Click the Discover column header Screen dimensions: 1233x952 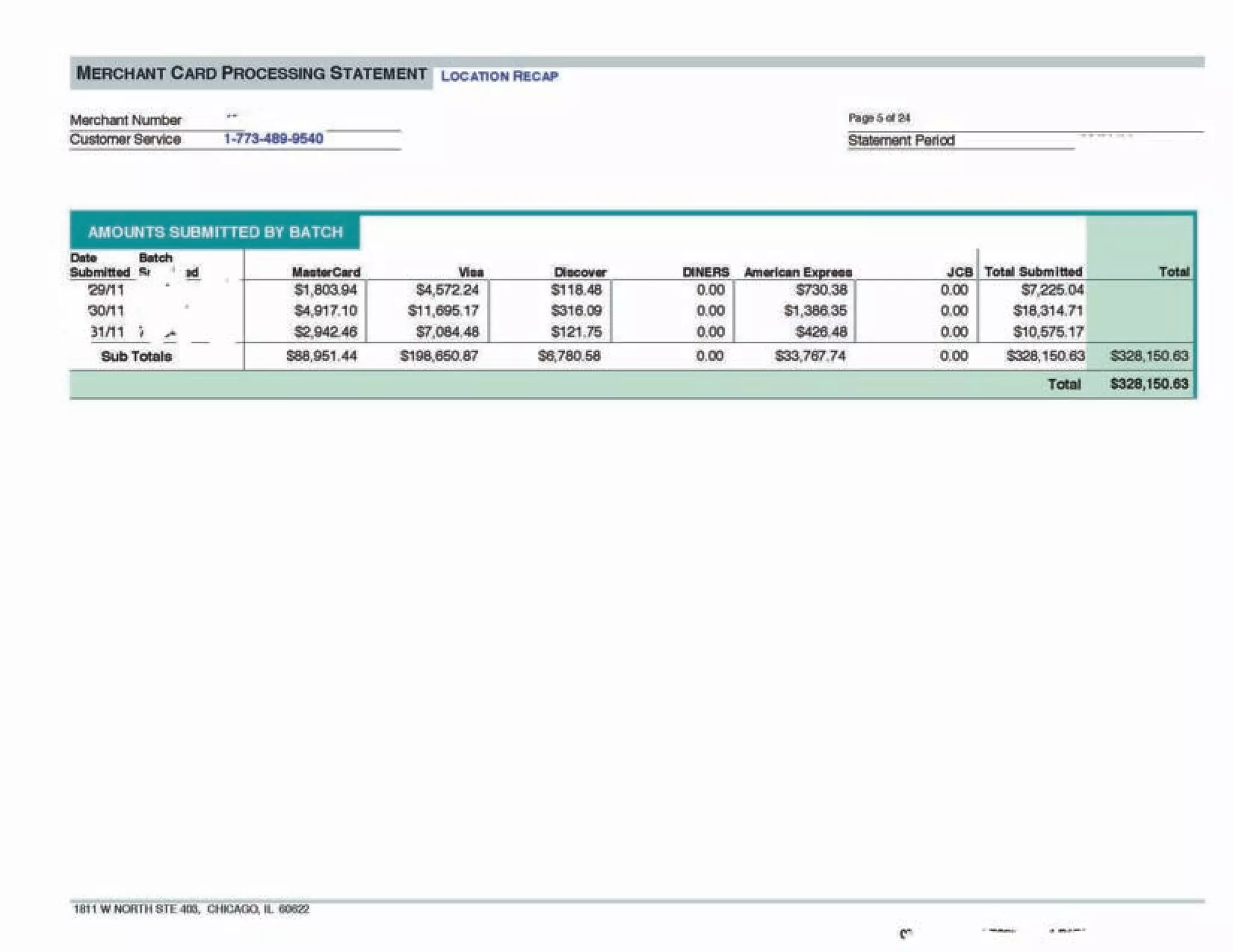[x=580, y=272]
